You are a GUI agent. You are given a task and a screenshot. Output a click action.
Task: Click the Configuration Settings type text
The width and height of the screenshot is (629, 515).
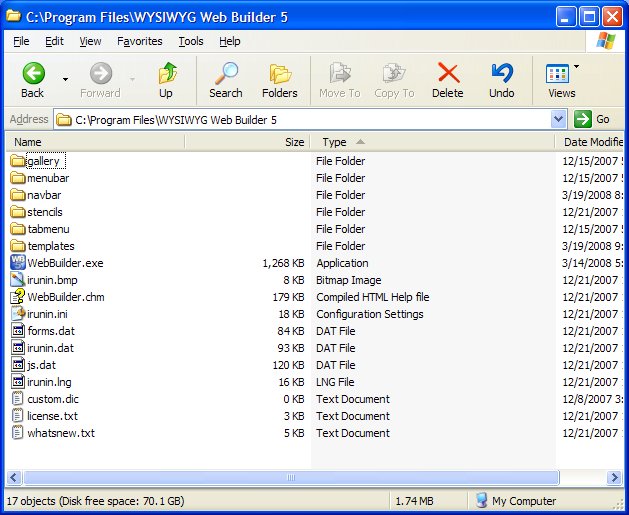coord(370,314)
